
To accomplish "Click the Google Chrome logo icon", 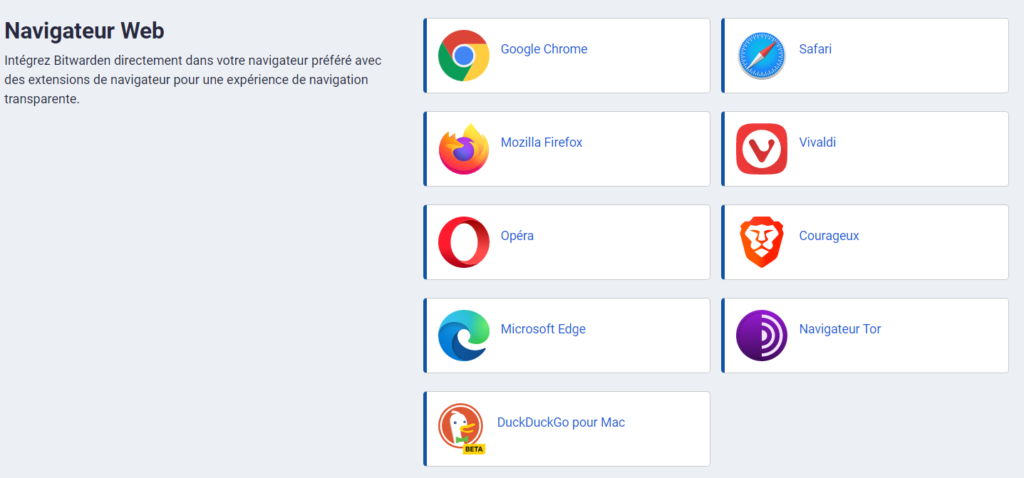I will (463, 56).
